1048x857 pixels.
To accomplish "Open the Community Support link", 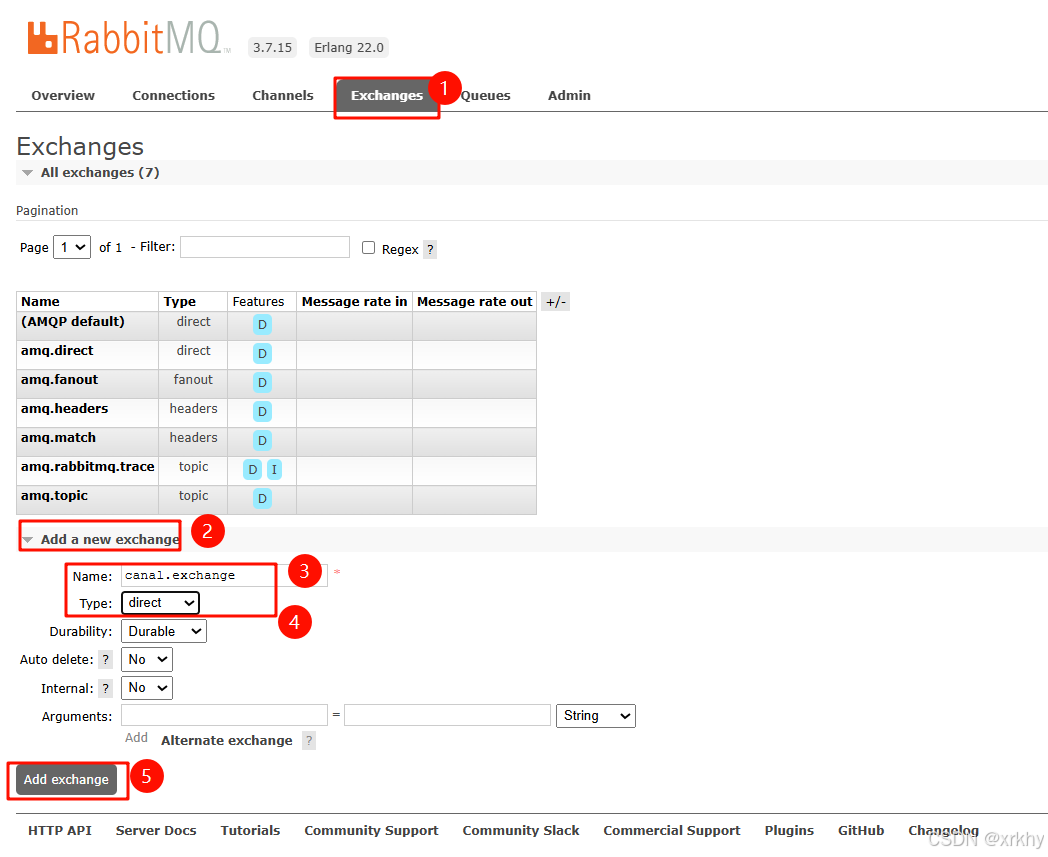I will [x=372, y=830].
